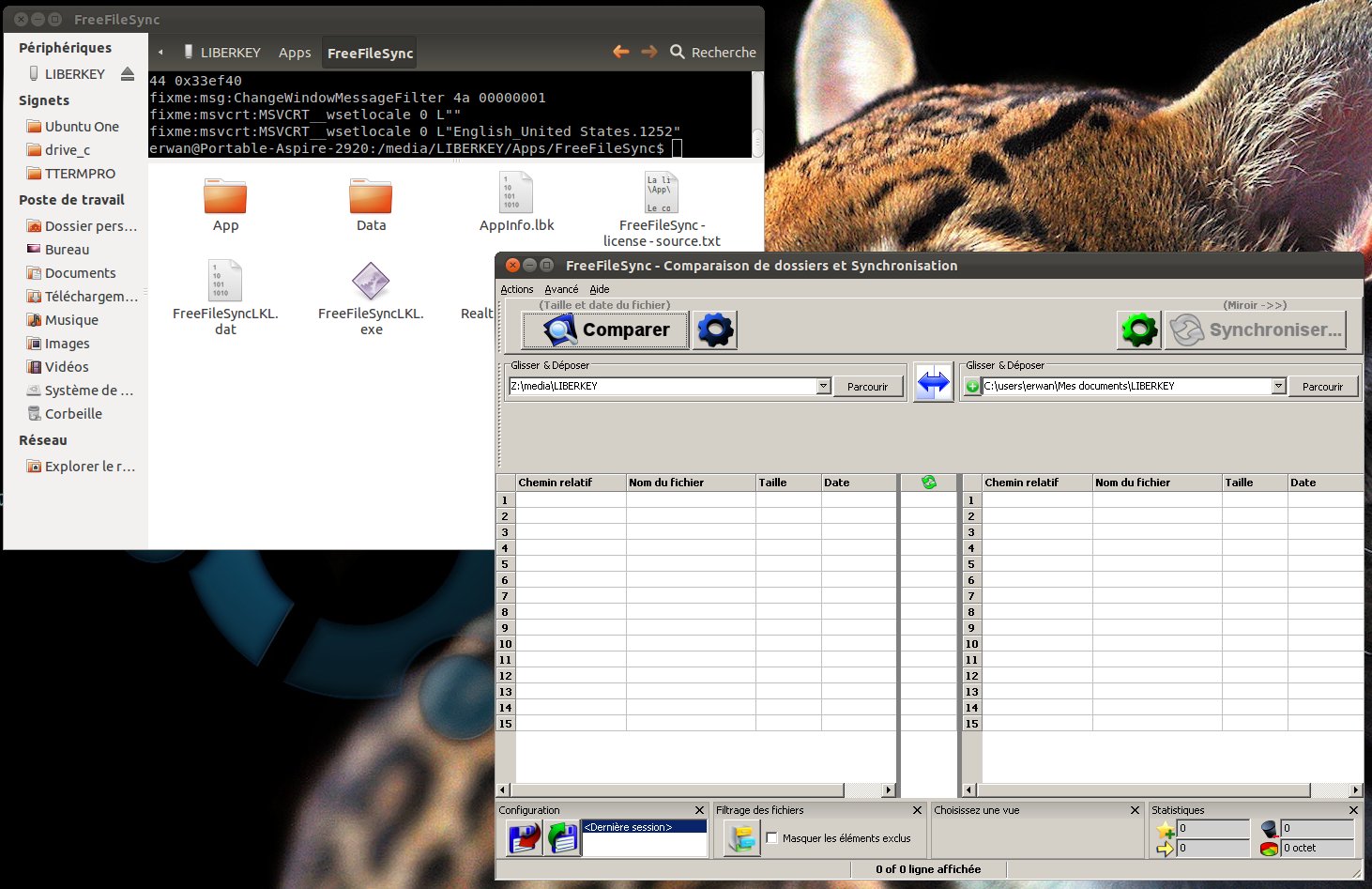Click left grid horizontal scrollbar right arrow
1372x889 pixels.
[x=889, y=790]
